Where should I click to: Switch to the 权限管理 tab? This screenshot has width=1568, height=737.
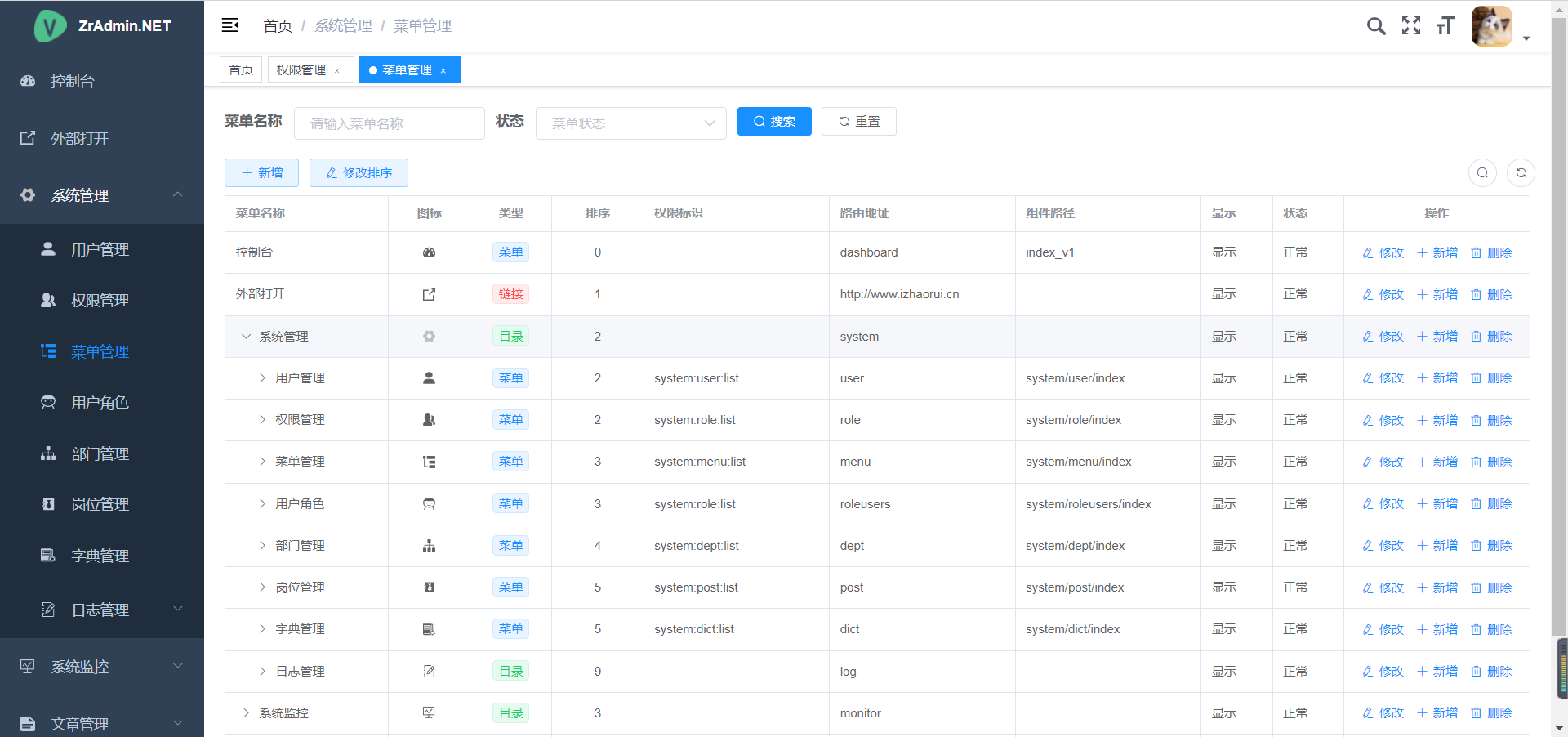tap(301, 70)
